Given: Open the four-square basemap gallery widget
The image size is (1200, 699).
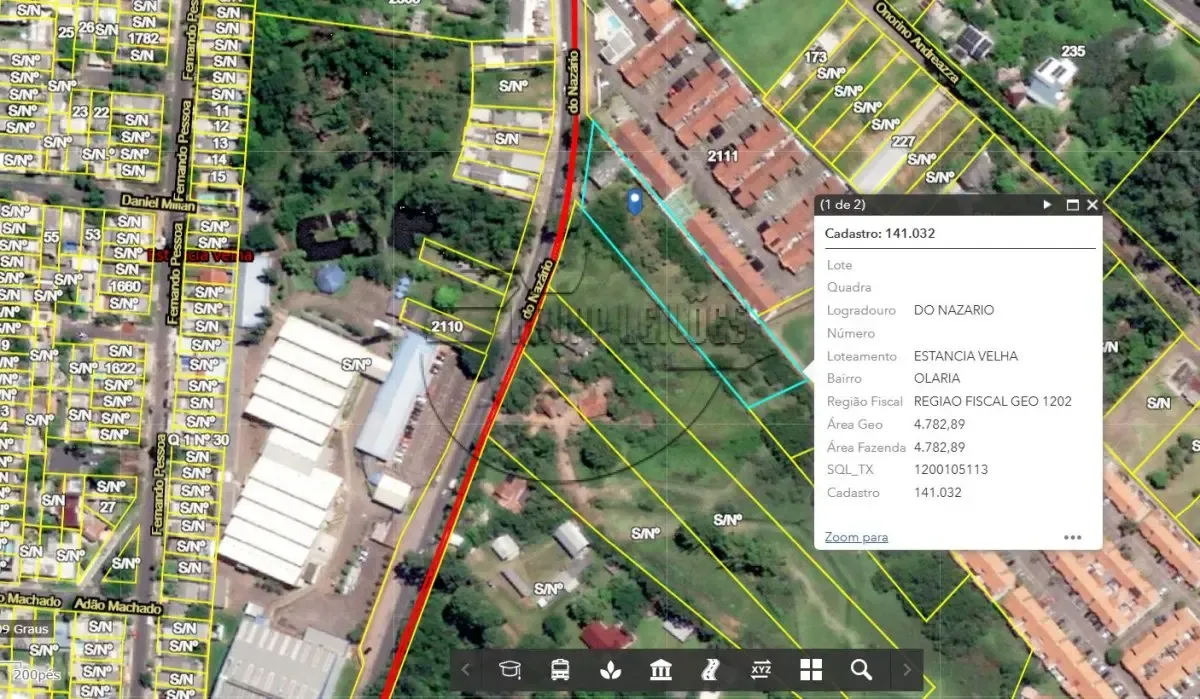Looking at the screenshot, I should [811, 670].
